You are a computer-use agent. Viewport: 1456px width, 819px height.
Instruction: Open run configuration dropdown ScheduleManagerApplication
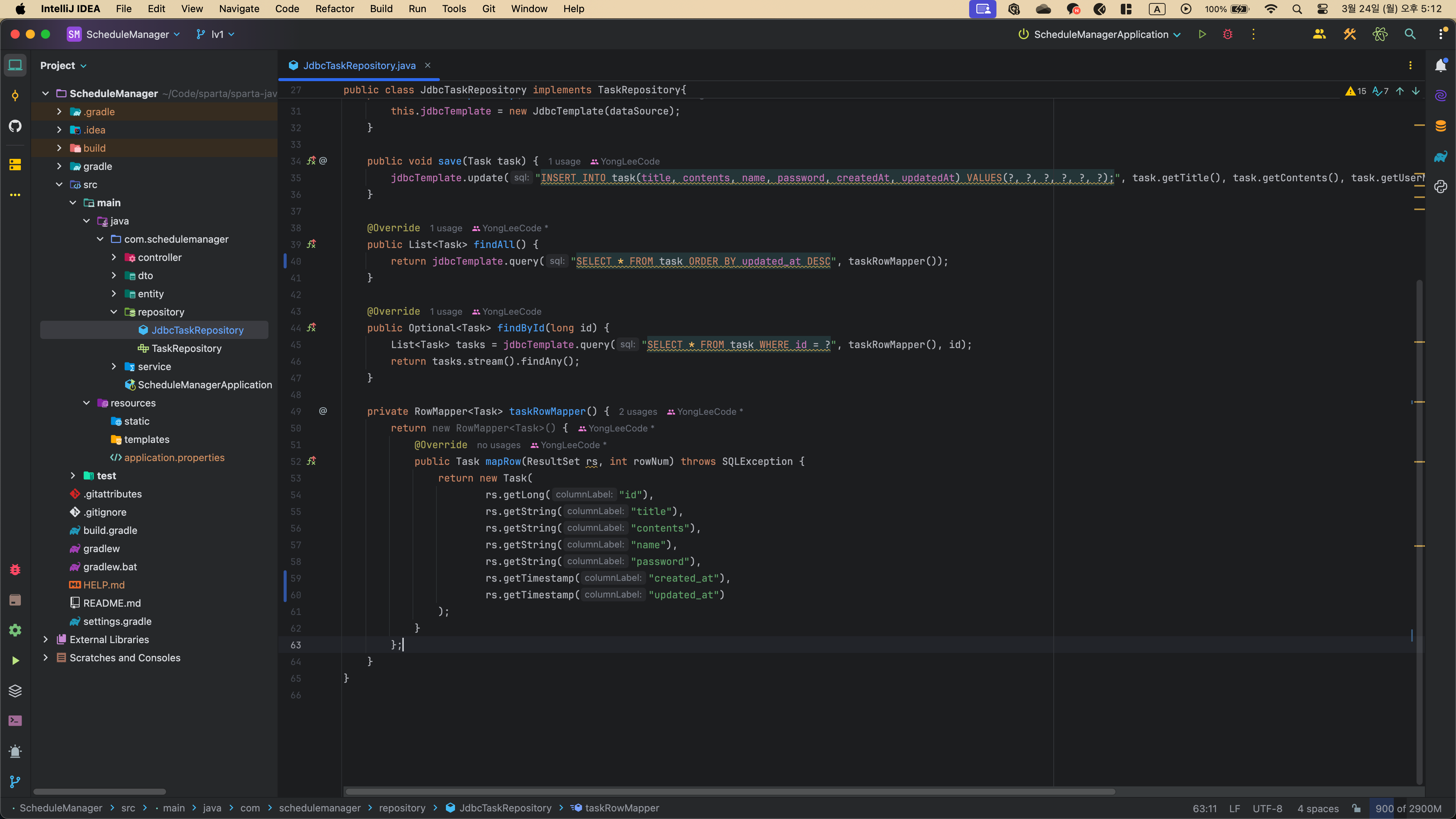tap(1099, 35)
